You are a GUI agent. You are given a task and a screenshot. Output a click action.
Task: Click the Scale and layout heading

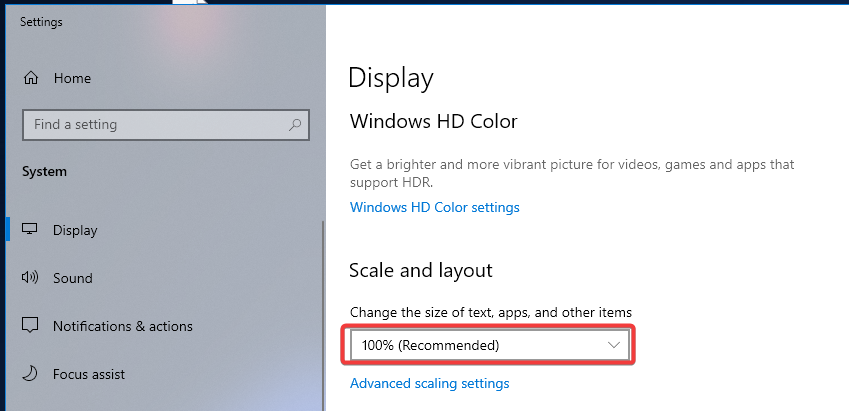point(421,270)
